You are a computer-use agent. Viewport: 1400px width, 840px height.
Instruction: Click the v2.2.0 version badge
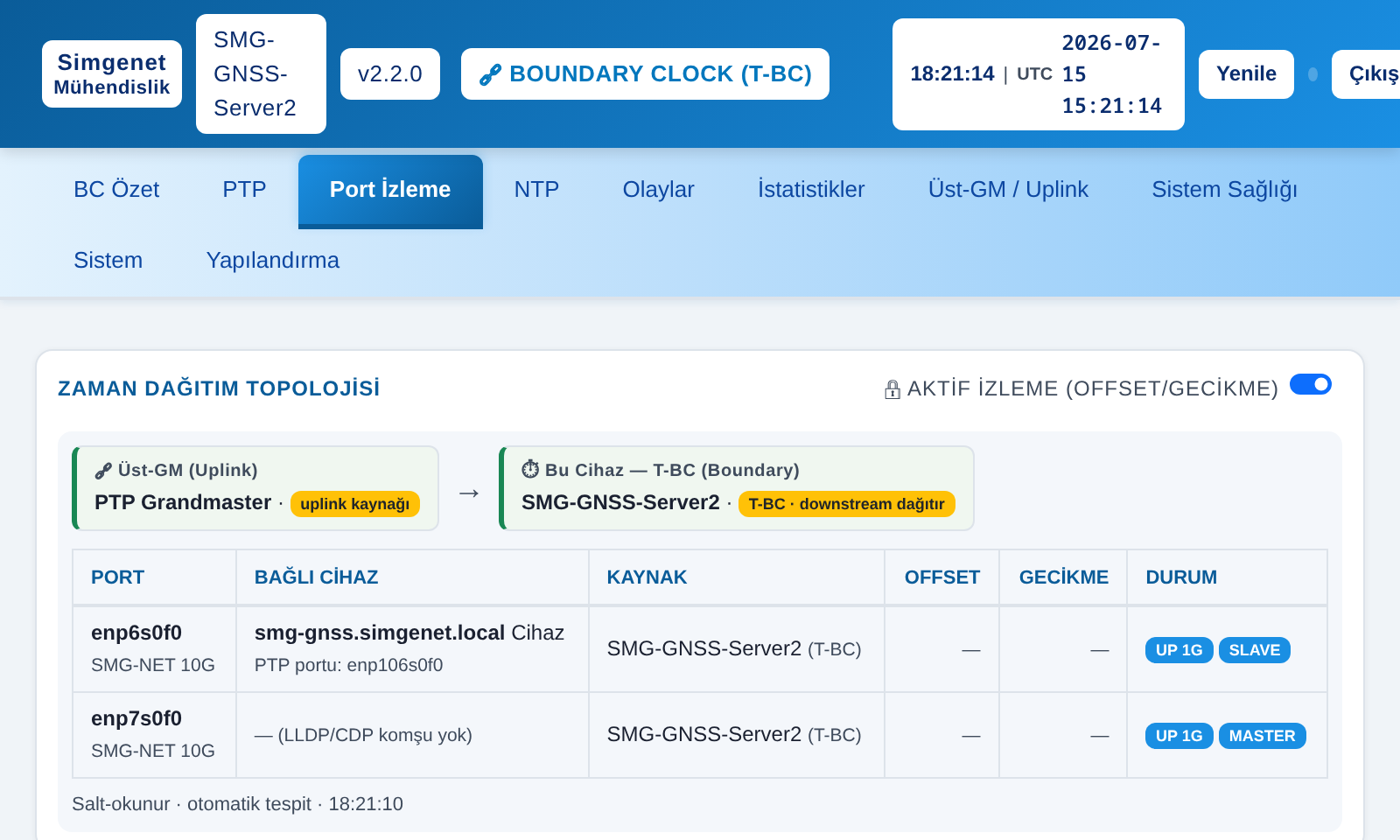[x=390, y=74]
